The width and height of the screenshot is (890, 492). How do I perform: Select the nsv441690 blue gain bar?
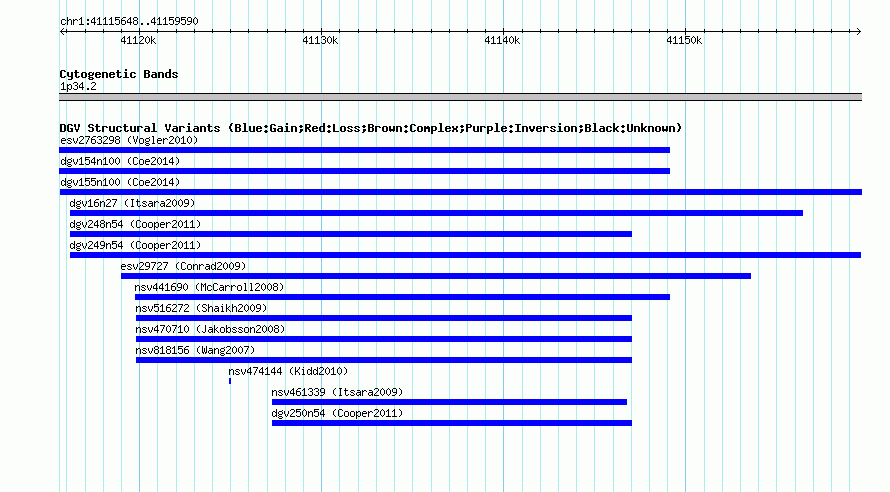point(402,297)
